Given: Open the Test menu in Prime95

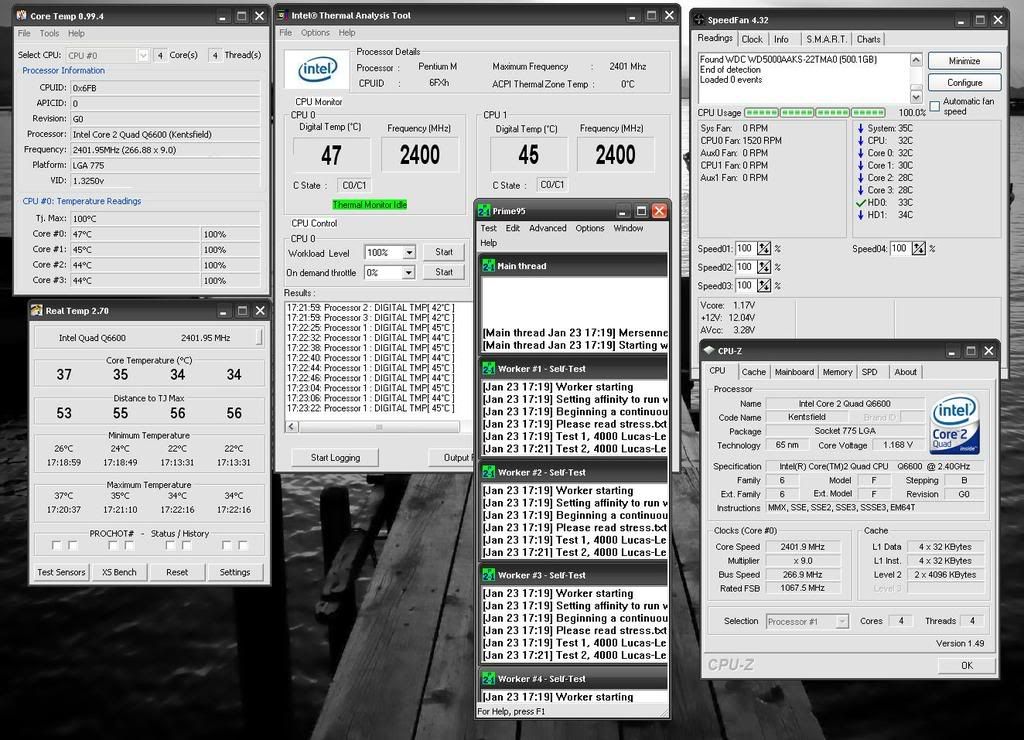Looking at the screenshot, I should point(488,228).
